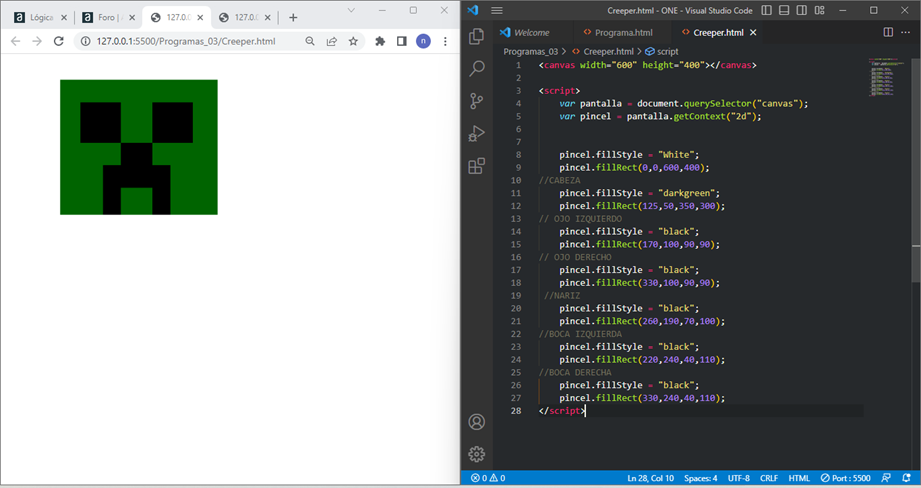The image size is (921, 488).
Task: Open a new browser tab
Action: 293,18
